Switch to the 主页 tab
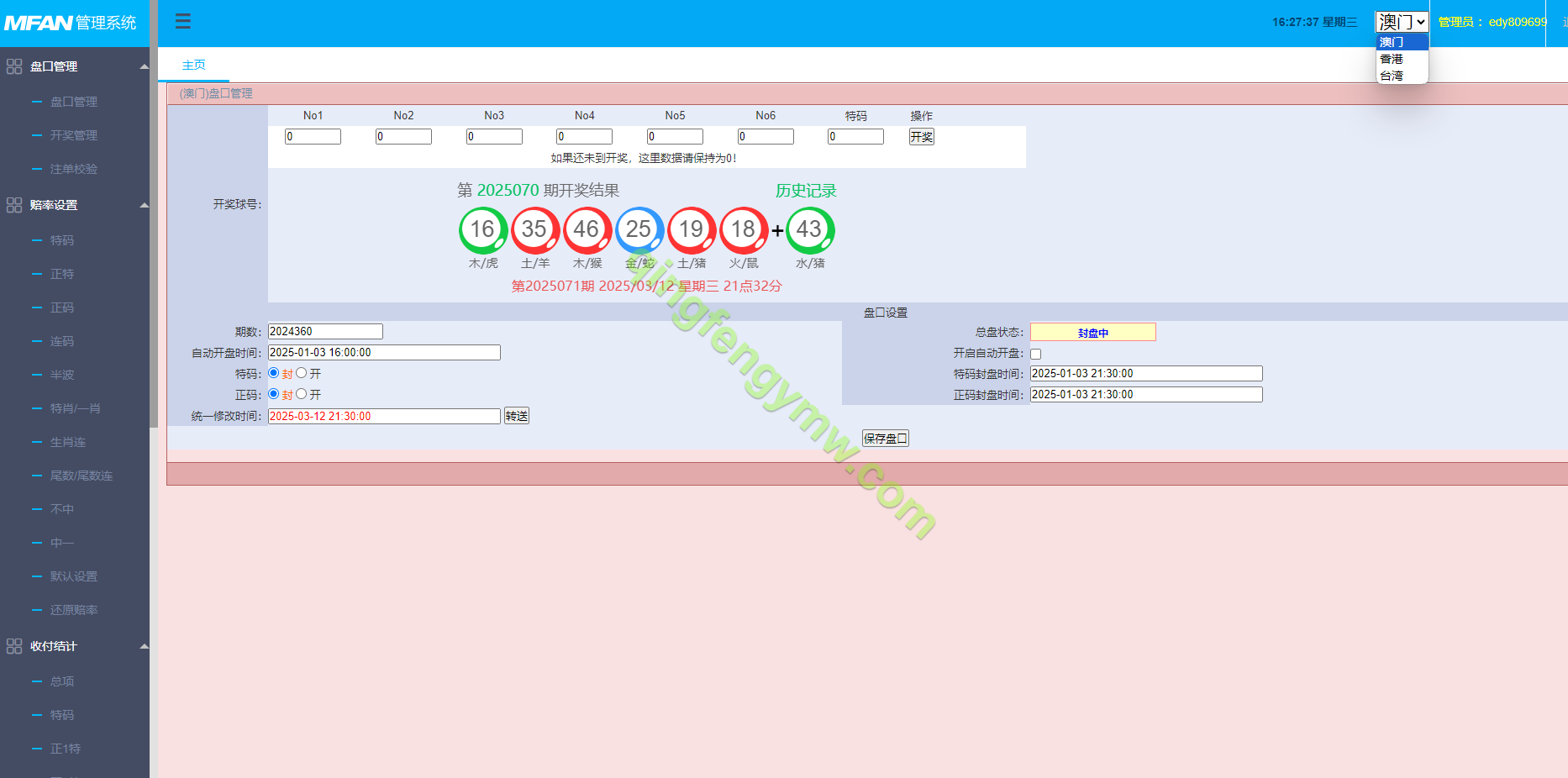The image size is (1568, 778). [x=193, y=65]
